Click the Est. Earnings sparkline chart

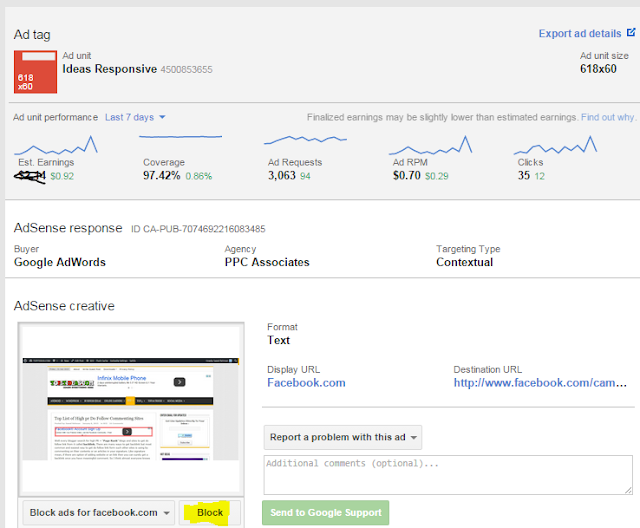click(56, 145)
